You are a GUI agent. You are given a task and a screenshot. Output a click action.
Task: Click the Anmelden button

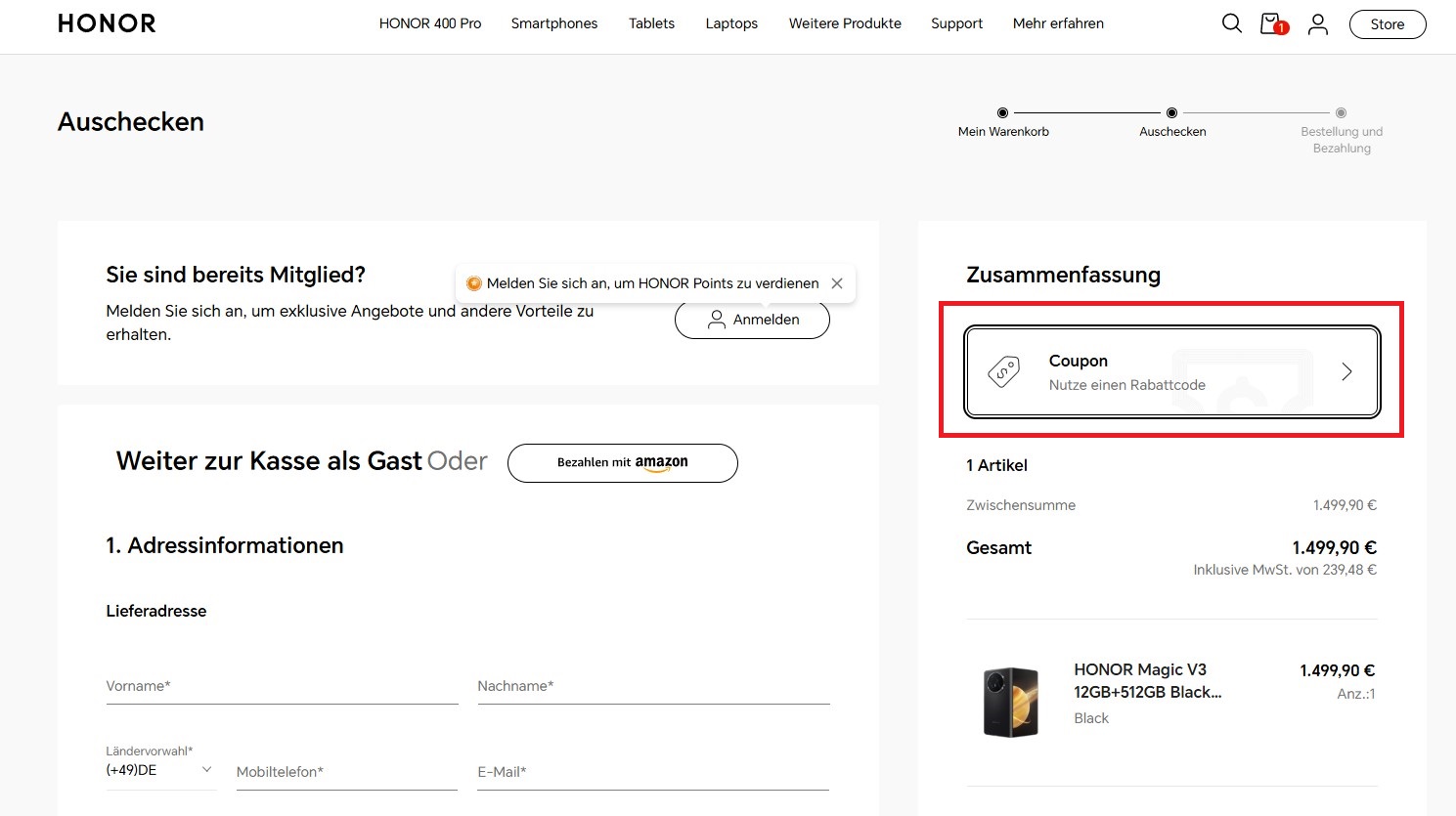coord(752,320)
